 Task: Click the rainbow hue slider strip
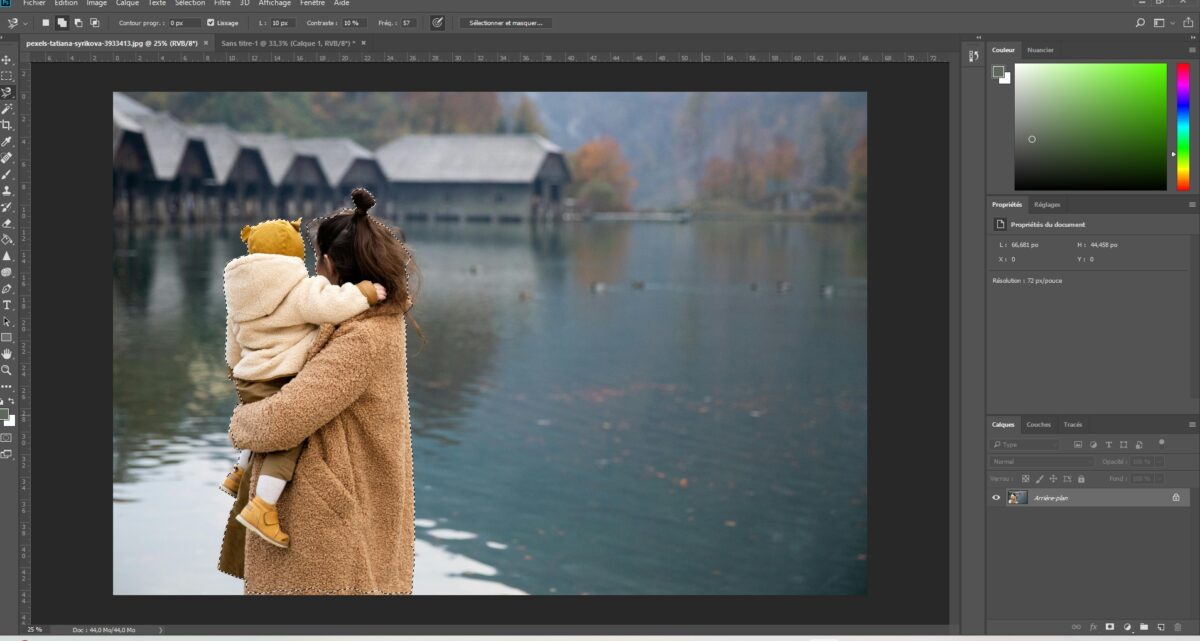pos(1183,126)
